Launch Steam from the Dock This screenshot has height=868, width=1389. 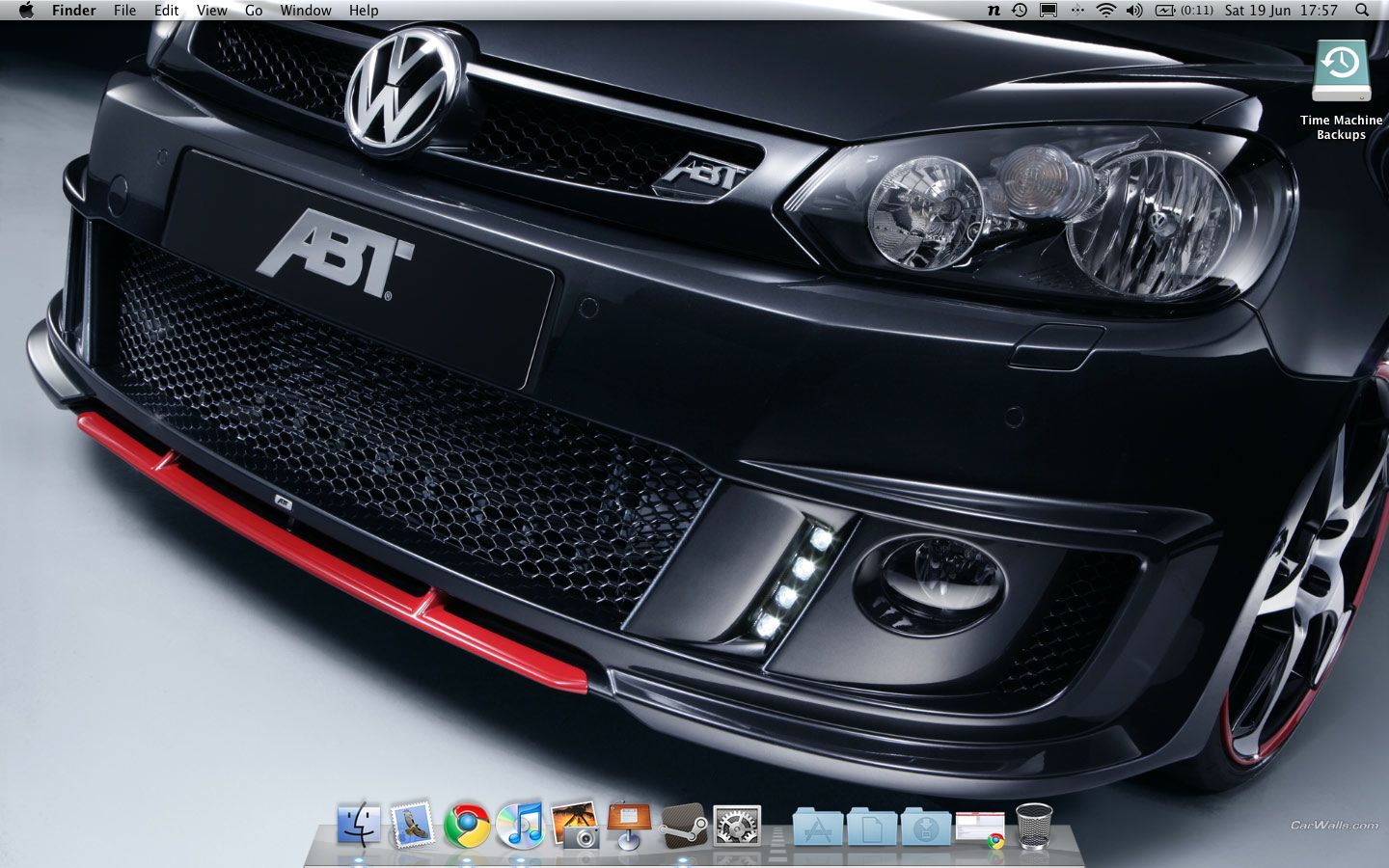[x=683, y=826]
